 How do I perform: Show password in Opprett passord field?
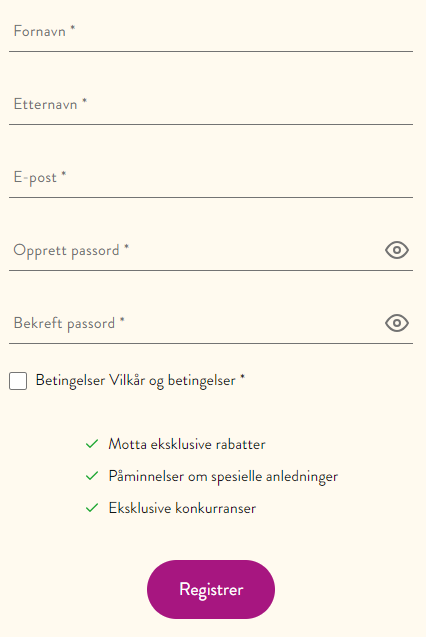[x=397, y=250]
